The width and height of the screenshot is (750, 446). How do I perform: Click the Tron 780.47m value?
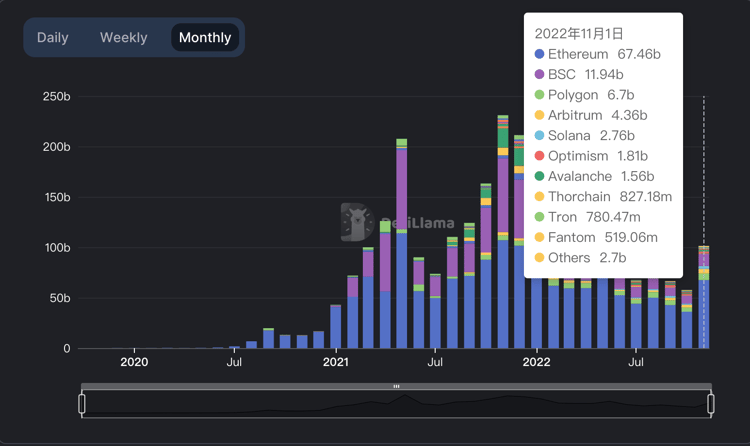click(613, 217)
